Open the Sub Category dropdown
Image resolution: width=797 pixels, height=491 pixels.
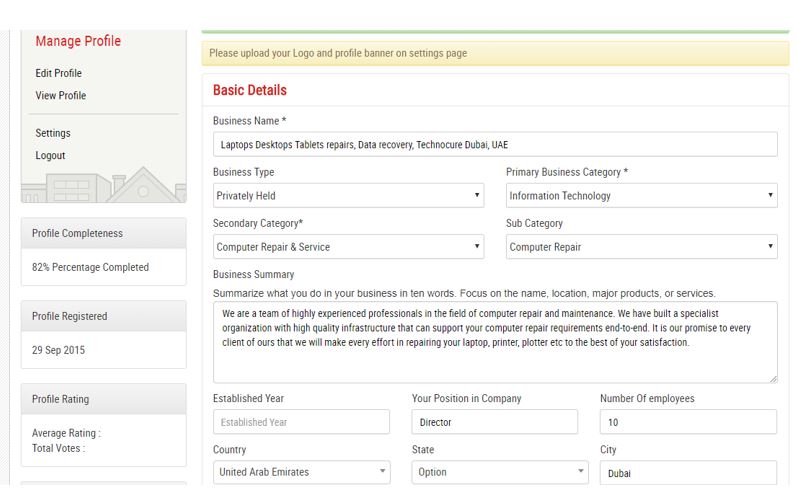[x=641, y=247]
